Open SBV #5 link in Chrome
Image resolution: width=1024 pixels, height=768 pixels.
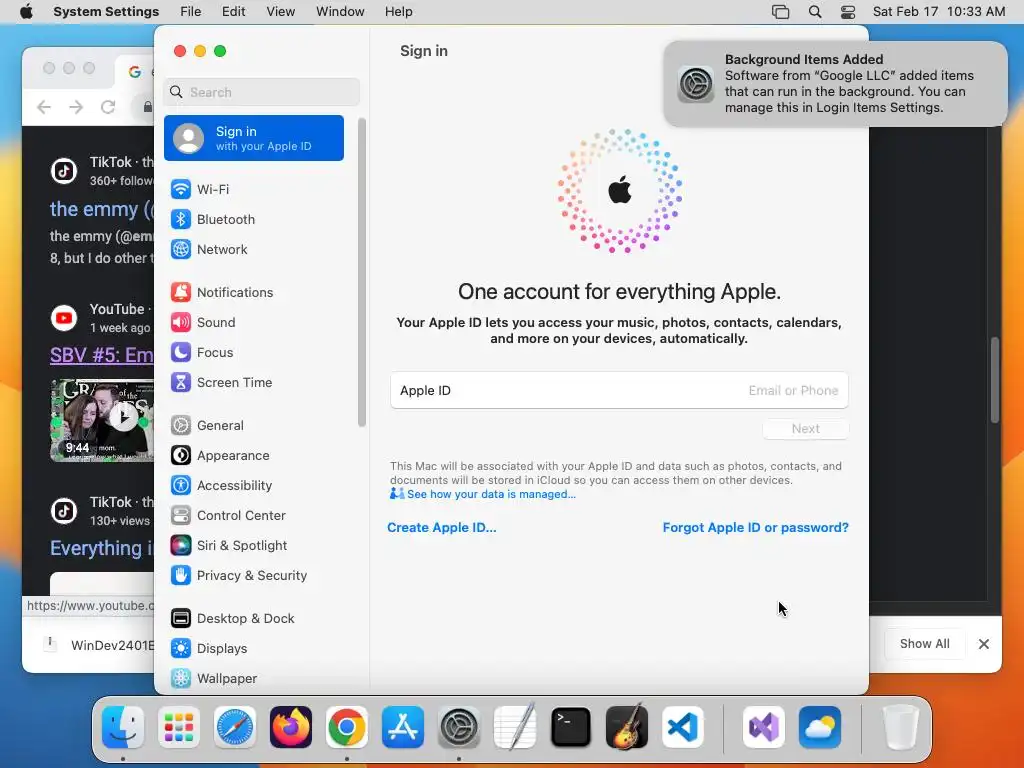pyautogui.click(x=102, y=355)
